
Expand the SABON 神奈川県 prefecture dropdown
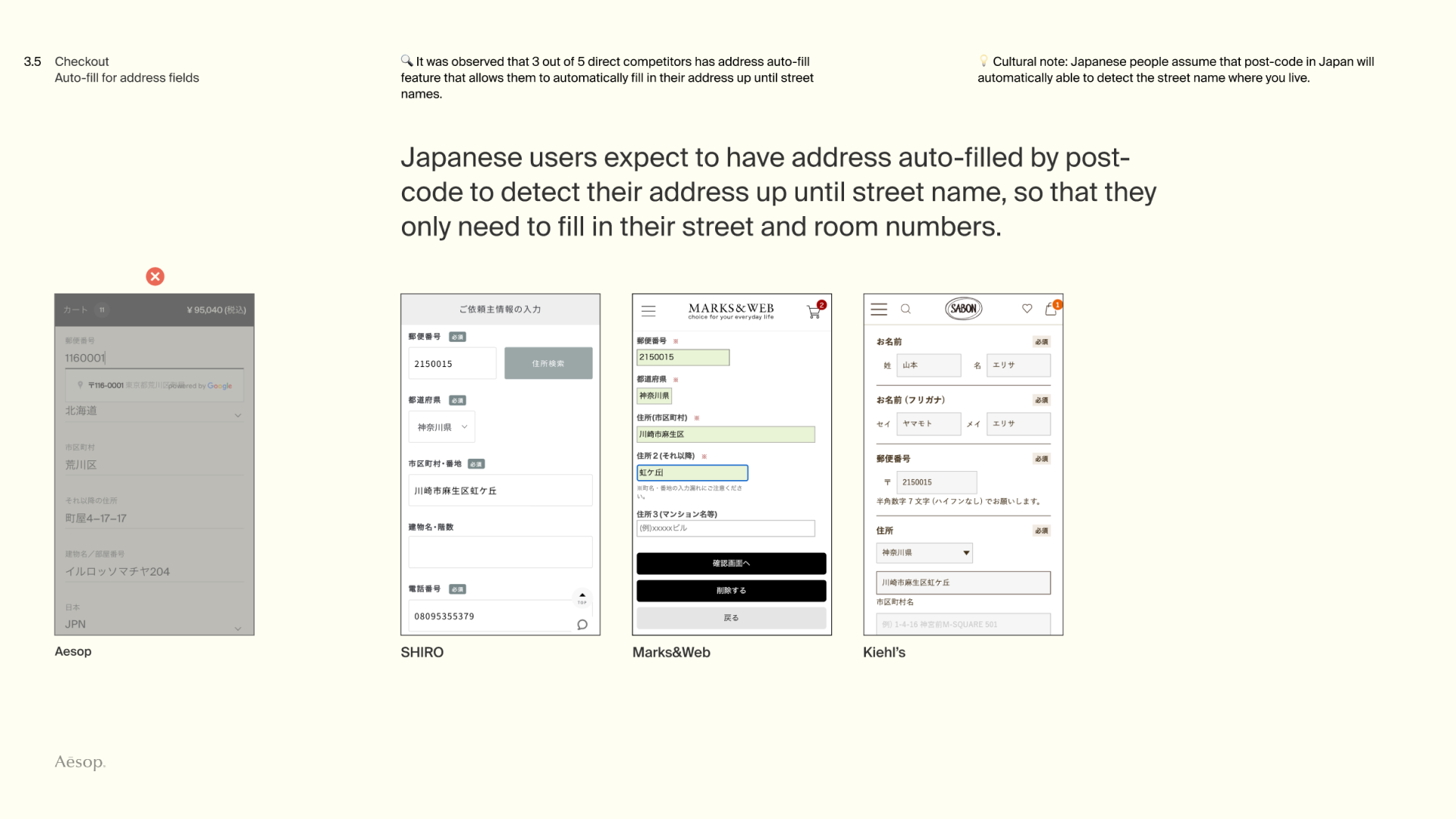[x=924, y=553]
